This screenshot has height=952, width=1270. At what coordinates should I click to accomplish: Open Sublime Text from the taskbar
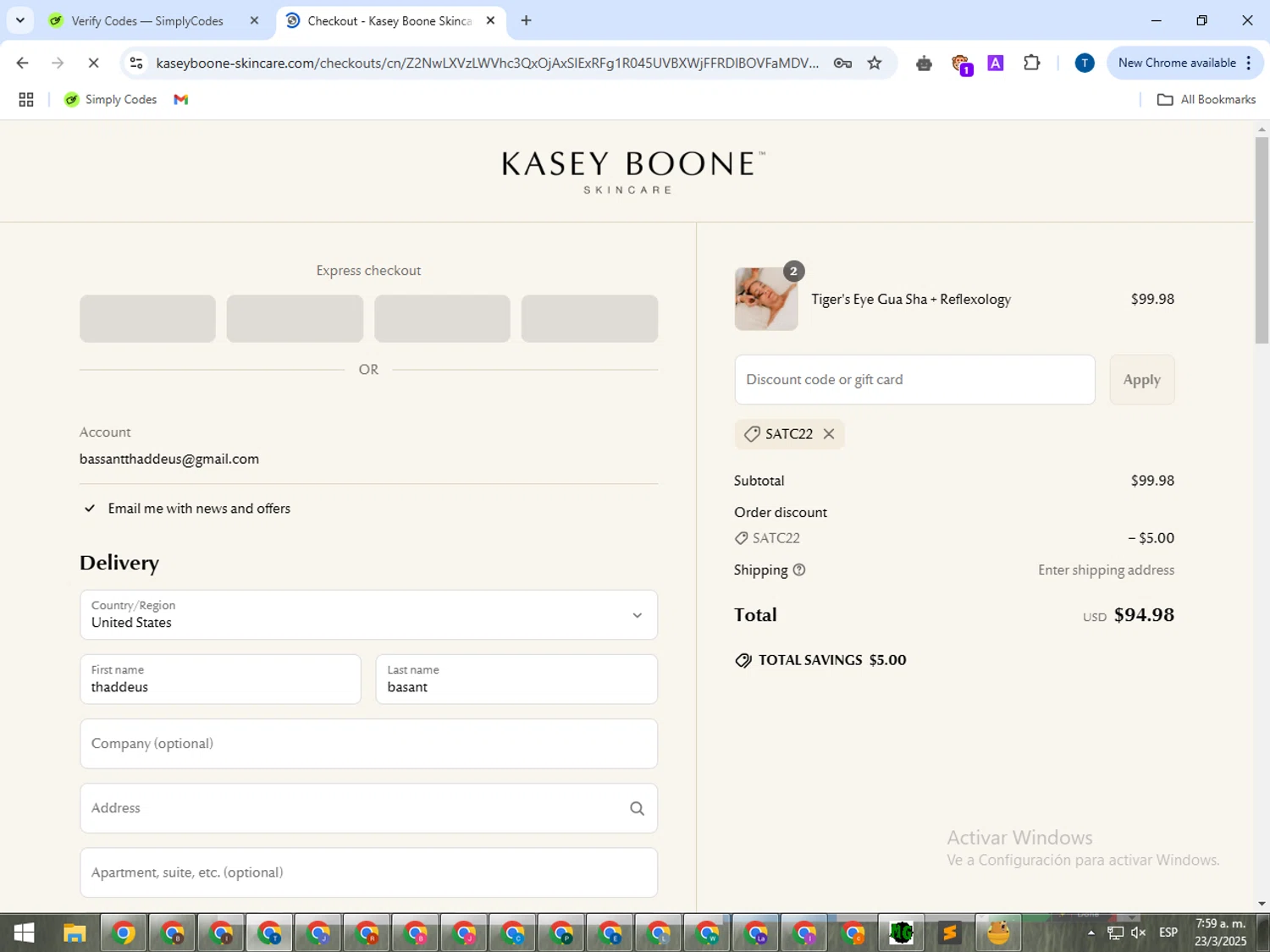coord(950,933)
